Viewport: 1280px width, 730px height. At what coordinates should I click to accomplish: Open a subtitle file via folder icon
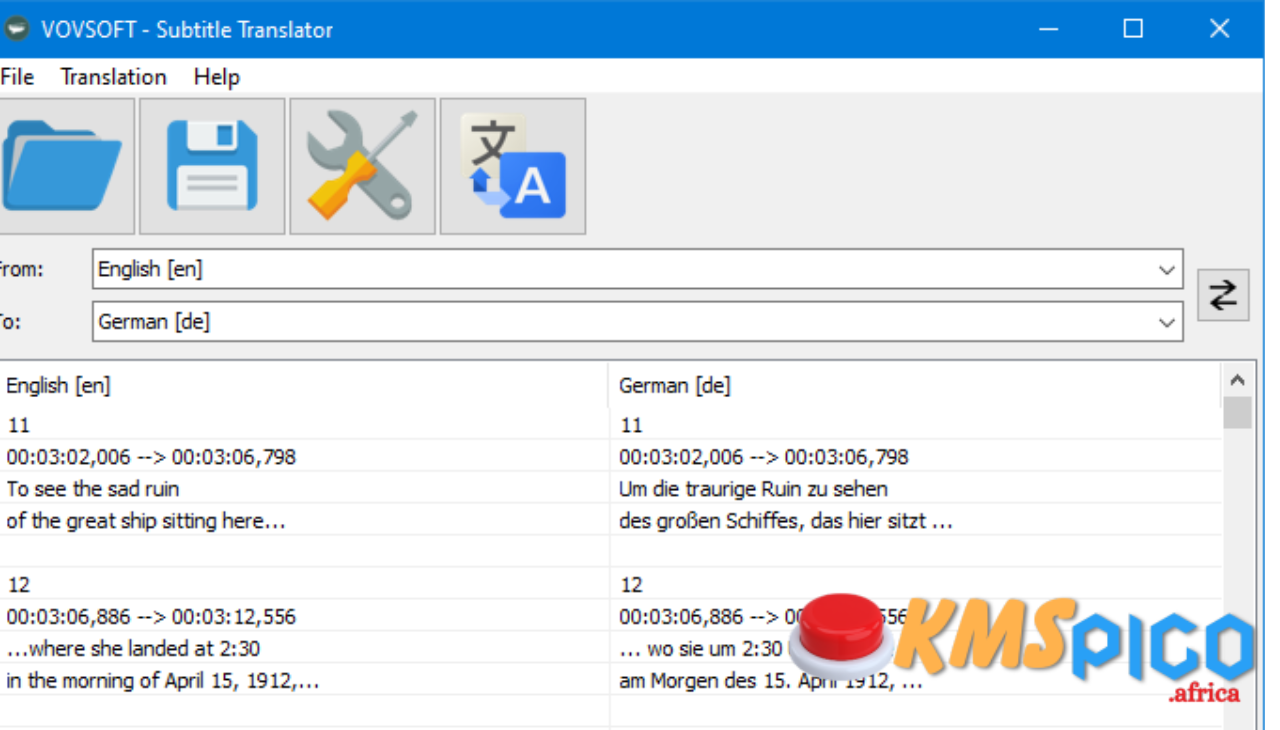coord(66,166)
